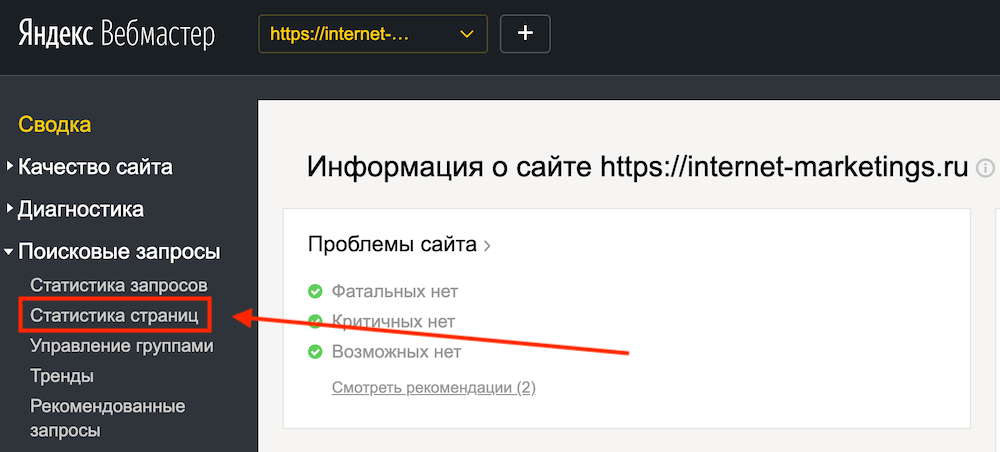Select Статистика страниц menu item

115,316
